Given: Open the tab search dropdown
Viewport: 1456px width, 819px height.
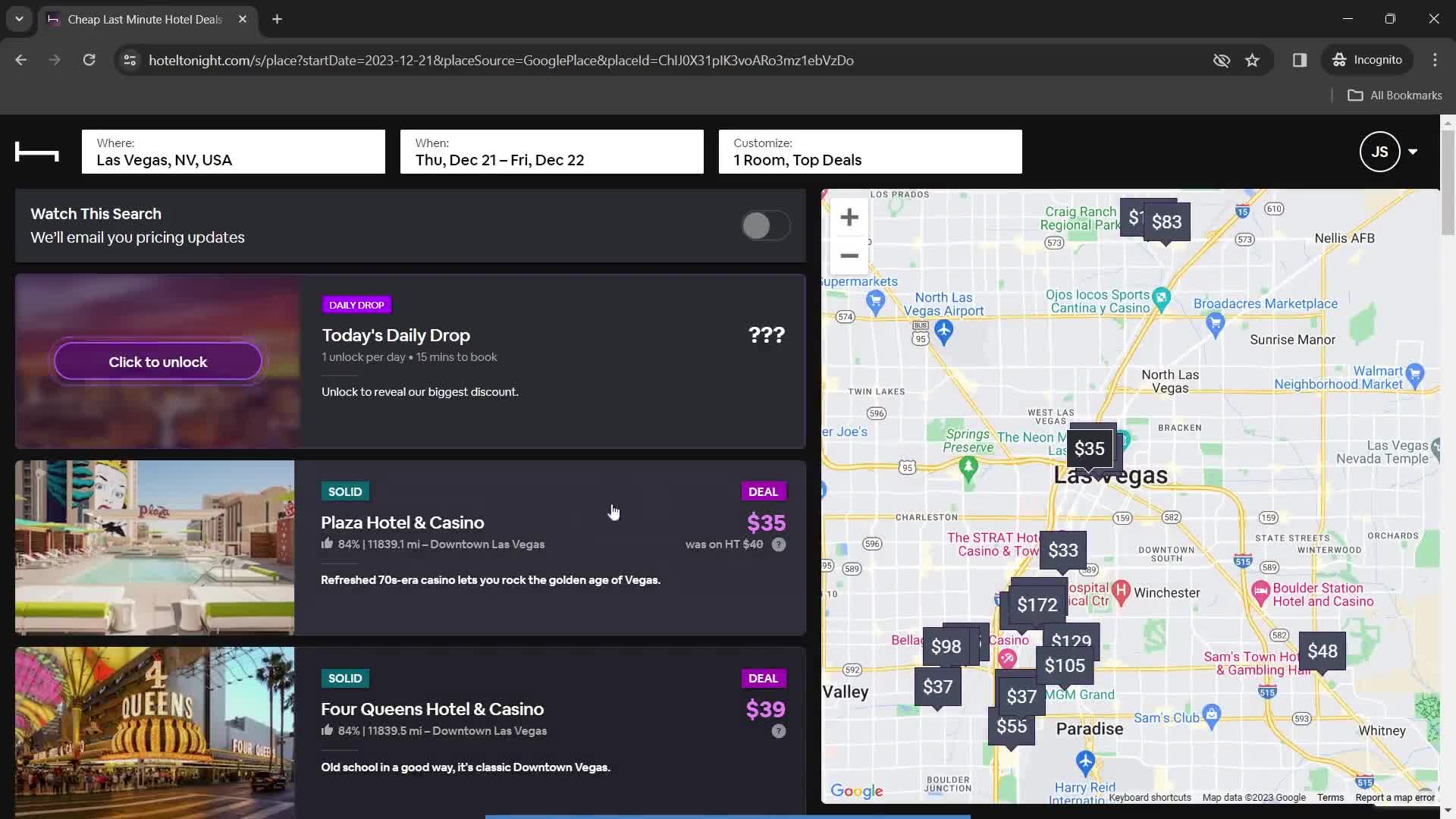Looking at the screenshot, I should pyautogui.click(x=19, y=19).
